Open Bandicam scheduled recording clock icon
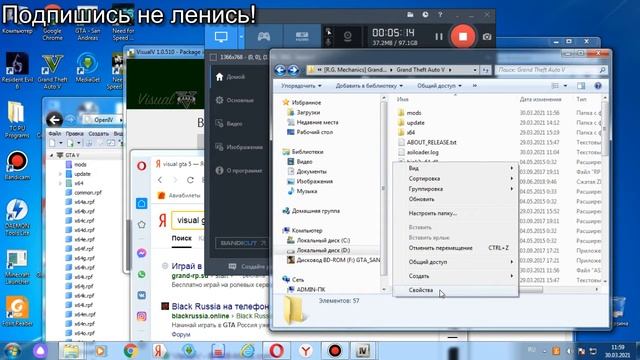The height and width of the screenshot is (360, 640). click(425, 15)
